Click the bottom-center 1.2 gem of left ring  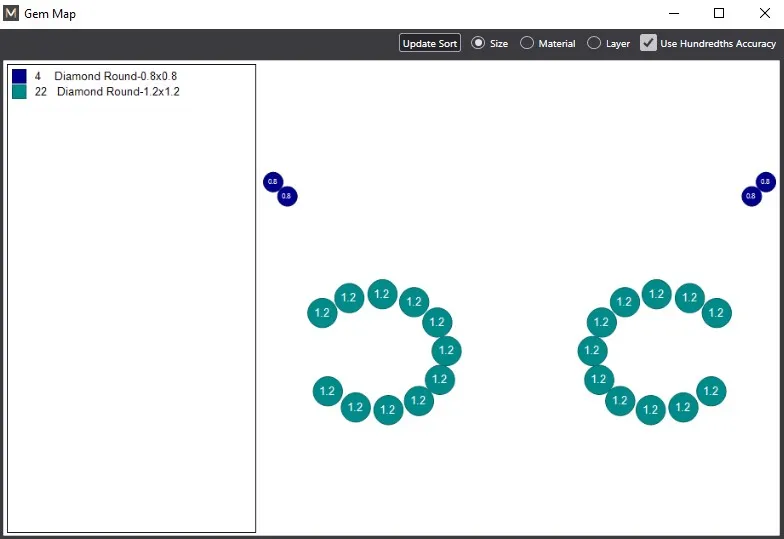[388, 410]
